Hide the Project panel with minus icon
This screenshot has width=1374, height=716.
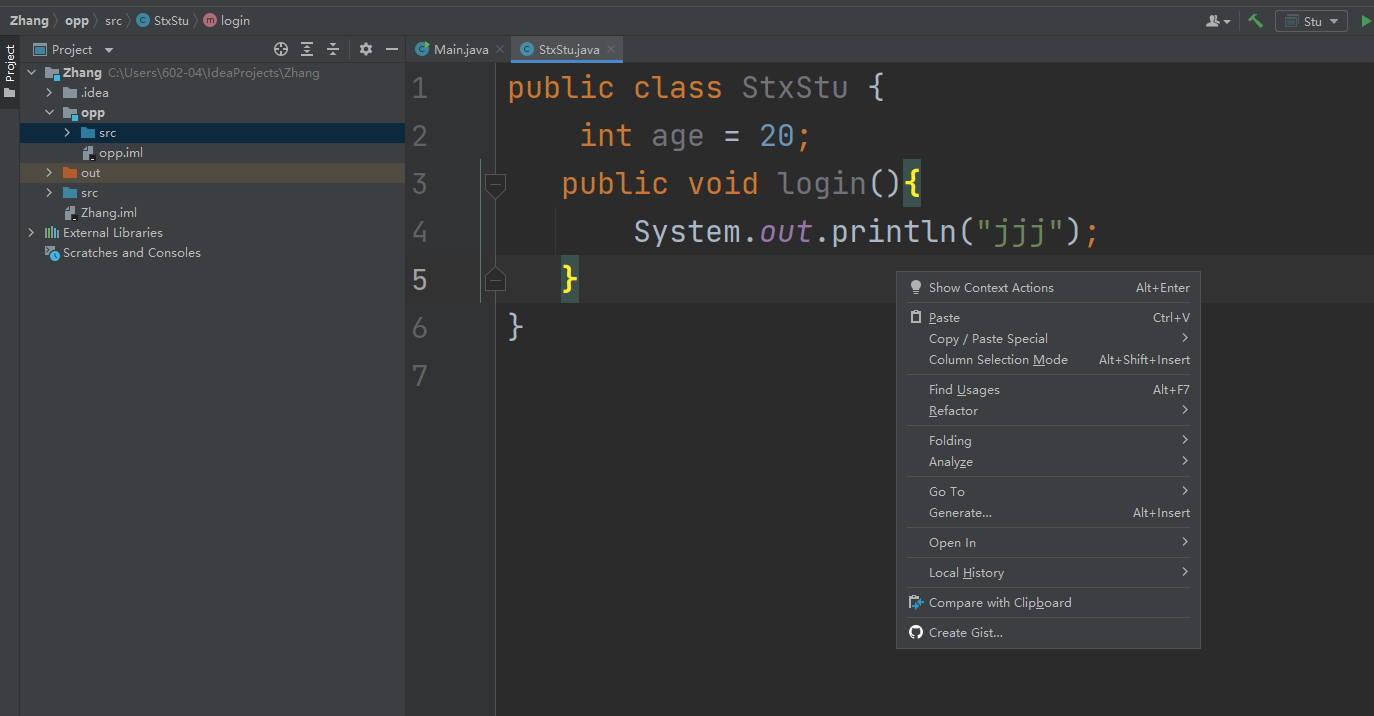(392, 49)
